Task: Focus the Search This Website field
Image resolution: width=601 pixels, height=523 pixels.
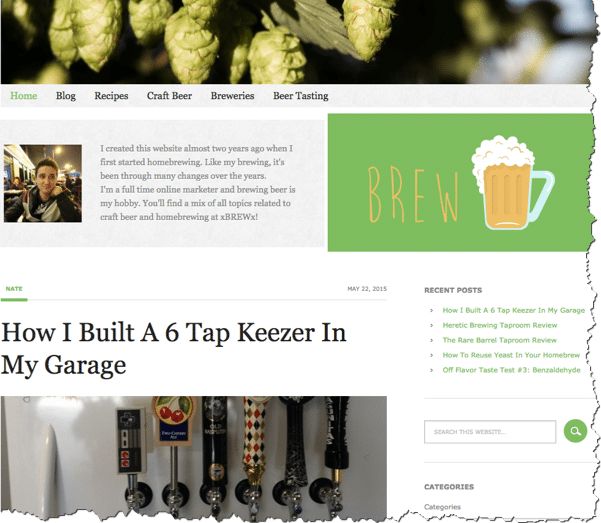Action: pyautogui.click(x=490, y=432)
